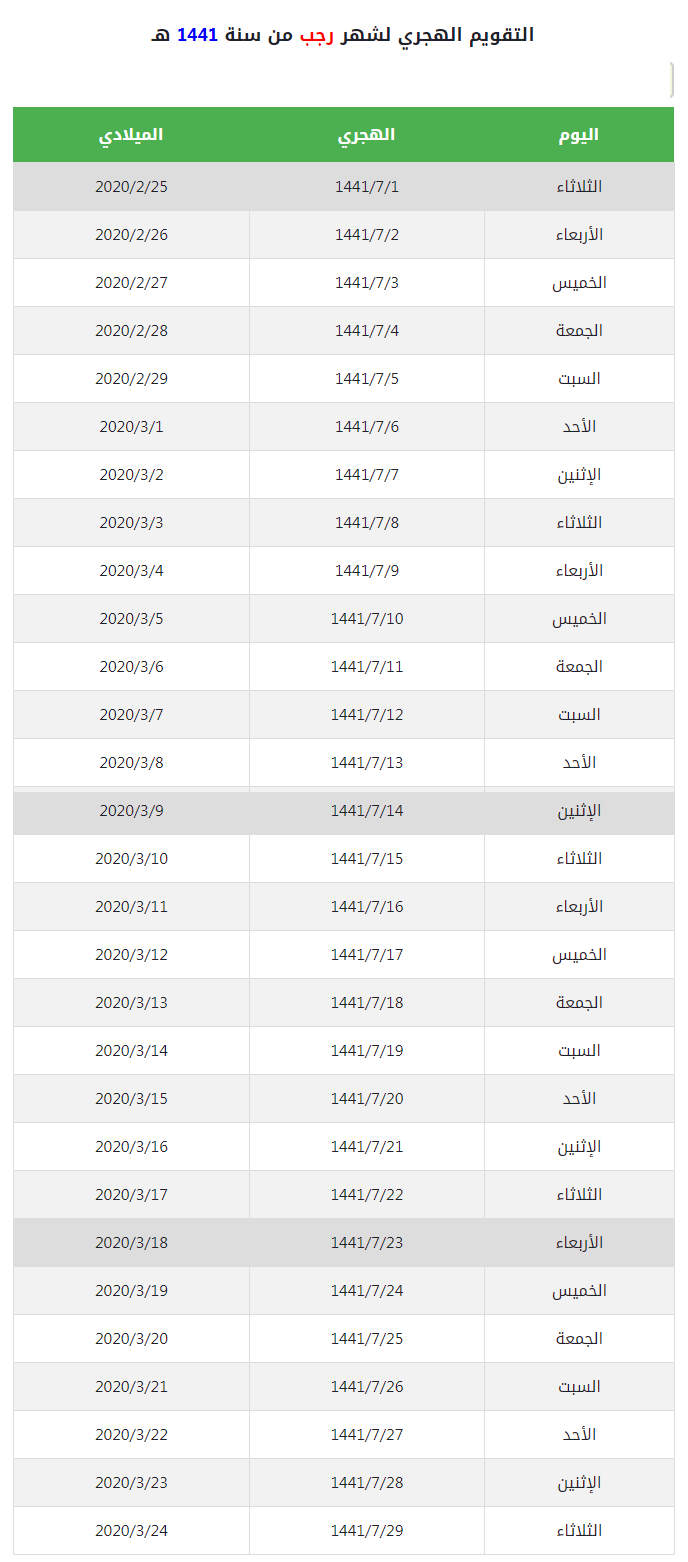Click Hijri date 1441/7/27
The image size is (688, 1562).
coord(367,1435)
